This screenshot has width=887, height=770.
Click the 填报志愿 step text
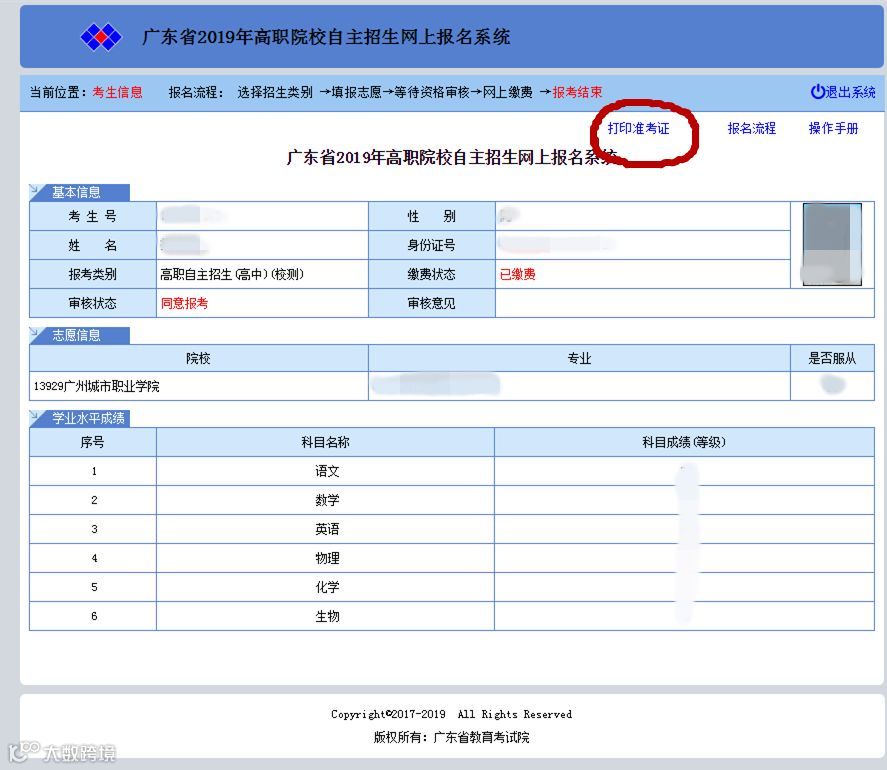(356, 92)
